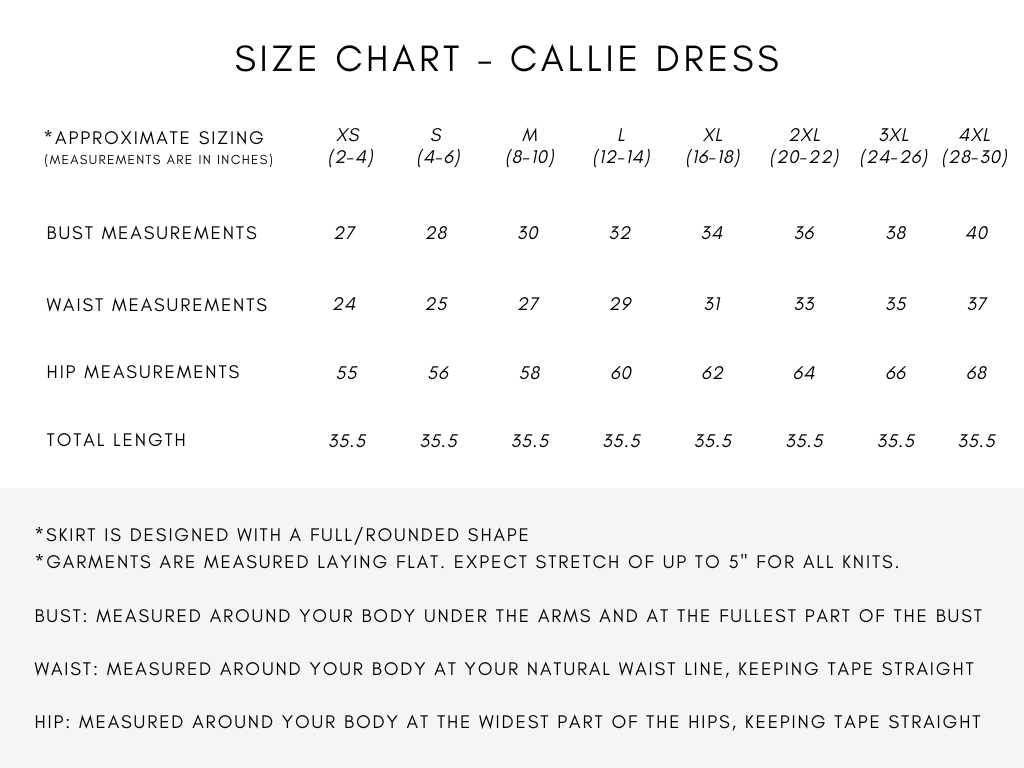Click the bust value 40 for 4XL
The height and width of the screenshot is (768, 1024).
point(977,233)
